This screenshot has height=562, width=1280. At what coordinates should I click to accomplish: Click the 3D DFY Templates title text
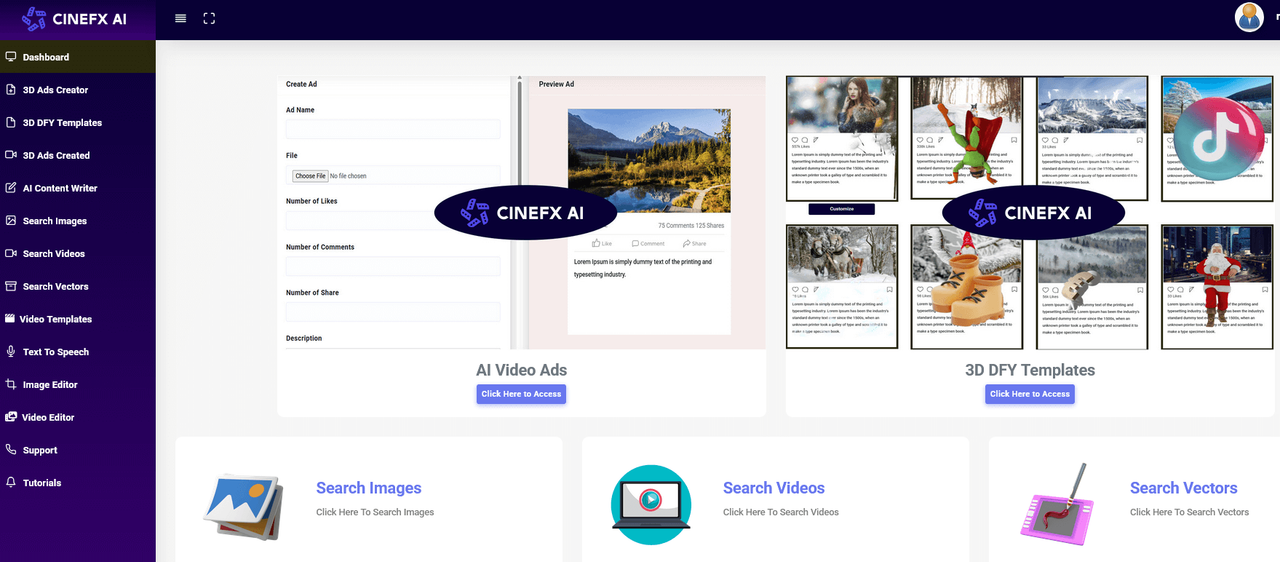(1030, 370)
